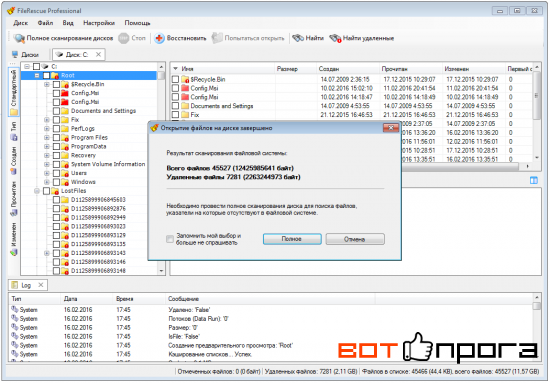Click the Восстановить restore icon
Screen dimensions: 550x383
(159, 38)
